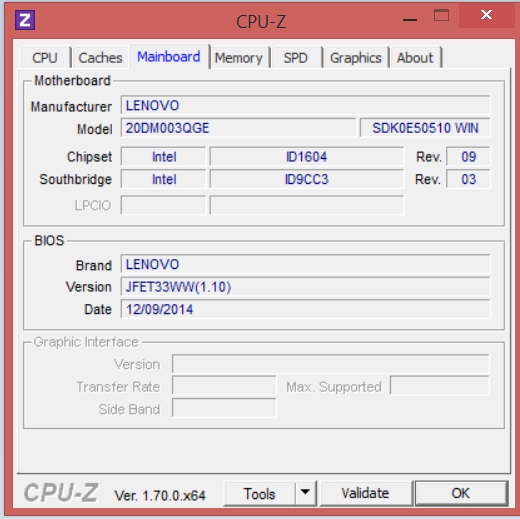Screen dimensions: 520x519
Task: Click the BIOS Date 12/09/2014 field
Action: (x=305, y=309)
